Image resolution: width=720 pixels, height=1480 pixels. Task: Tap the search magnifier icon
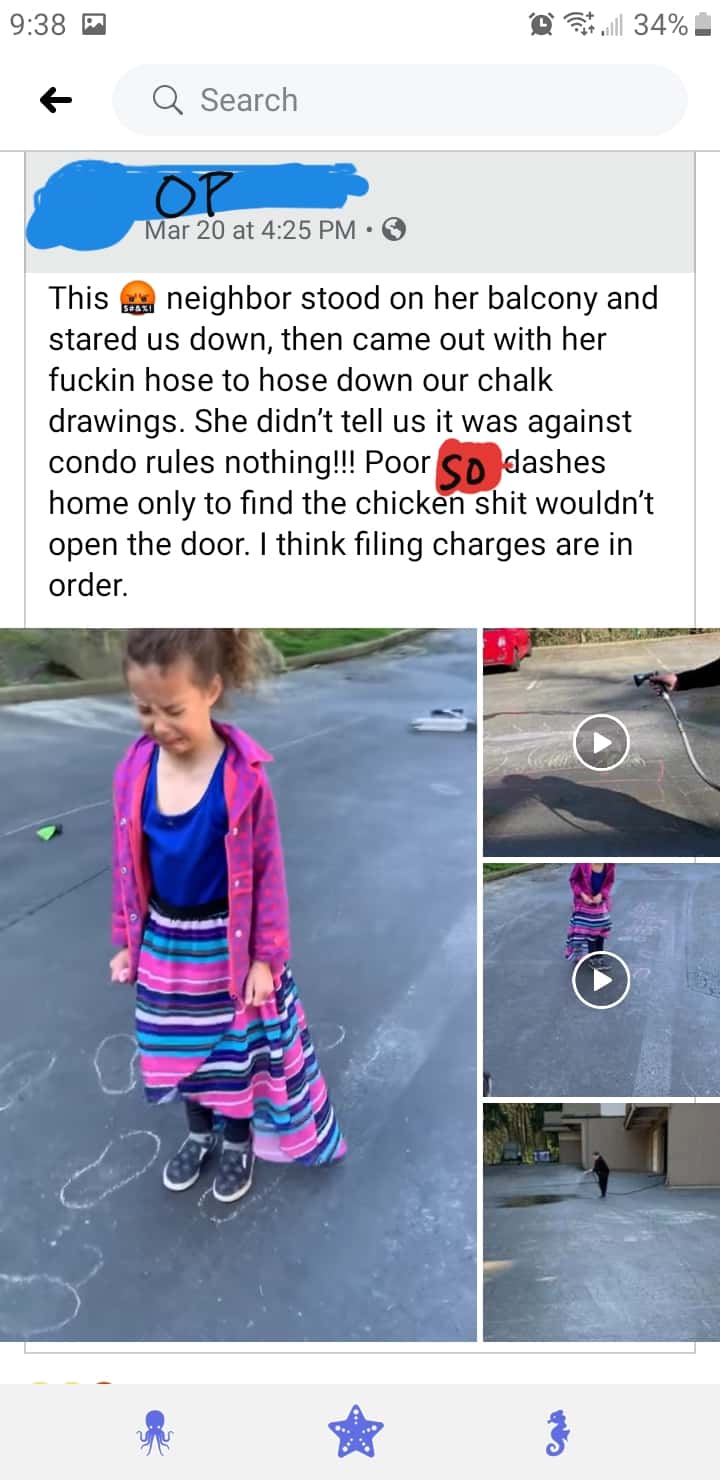click(167, 100)
